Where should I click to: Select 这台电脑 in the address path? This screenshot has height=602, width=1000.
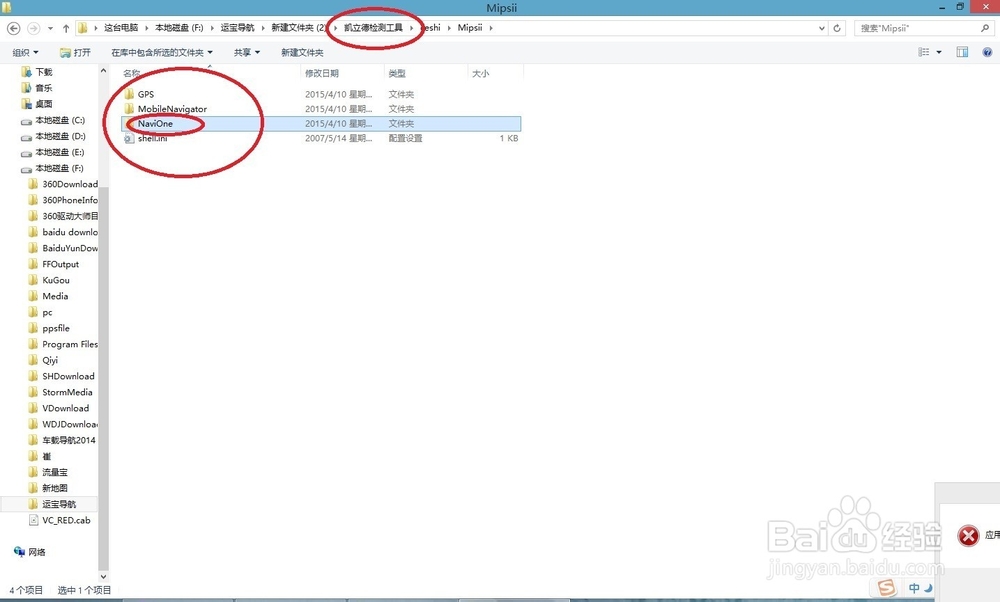point(121,28)
